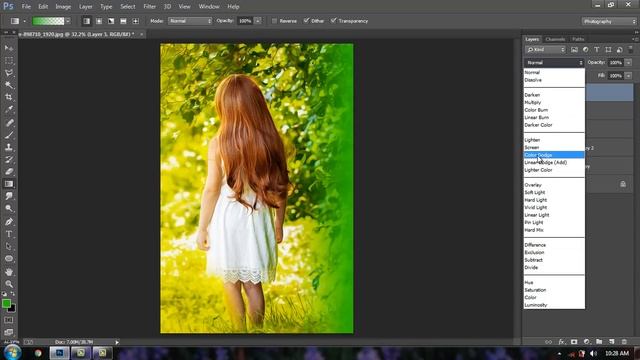Select the History Brush tool

(x=9, y=159)
